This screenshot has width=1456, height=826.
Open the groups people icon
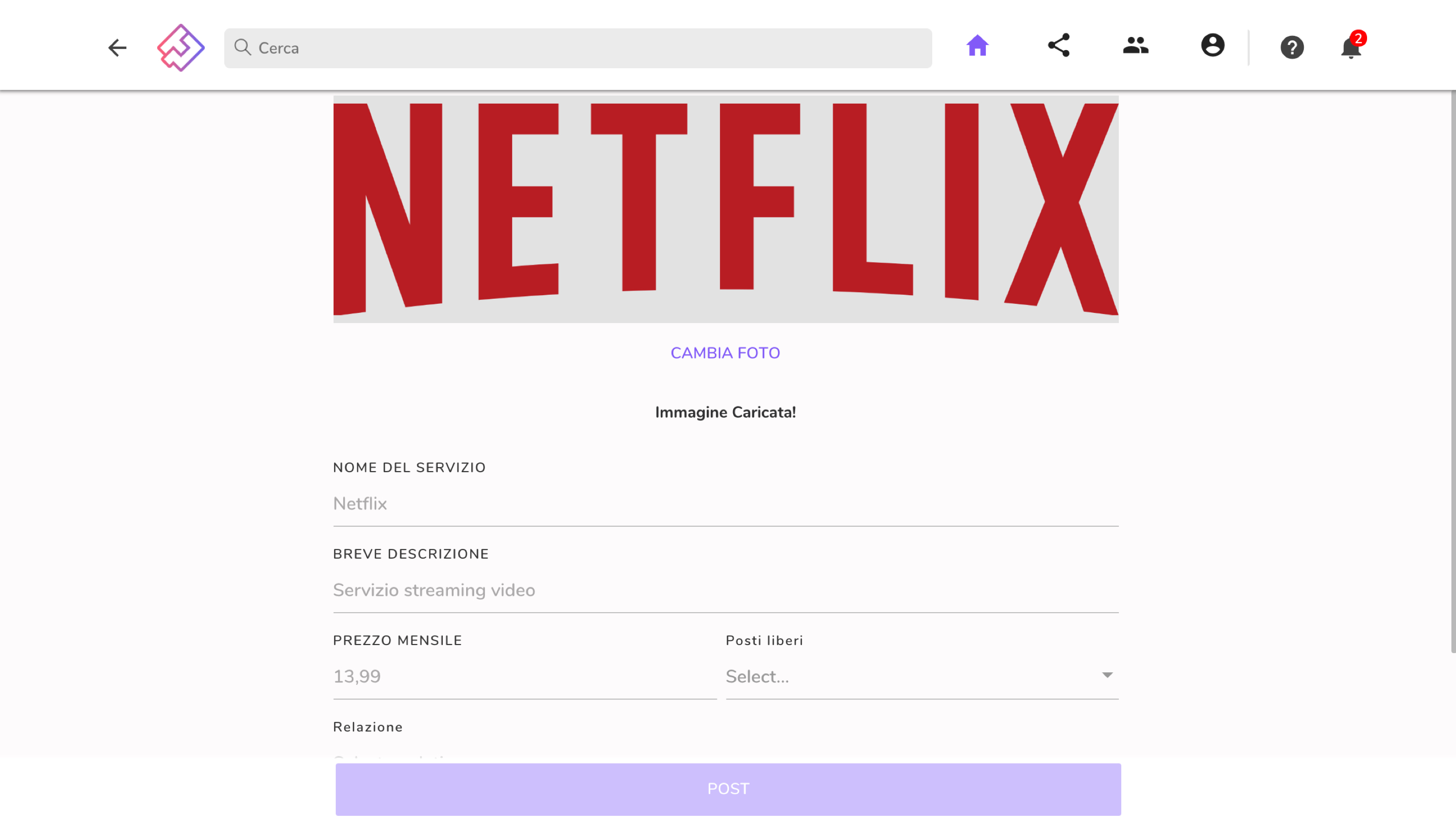tap(1135, 45)
